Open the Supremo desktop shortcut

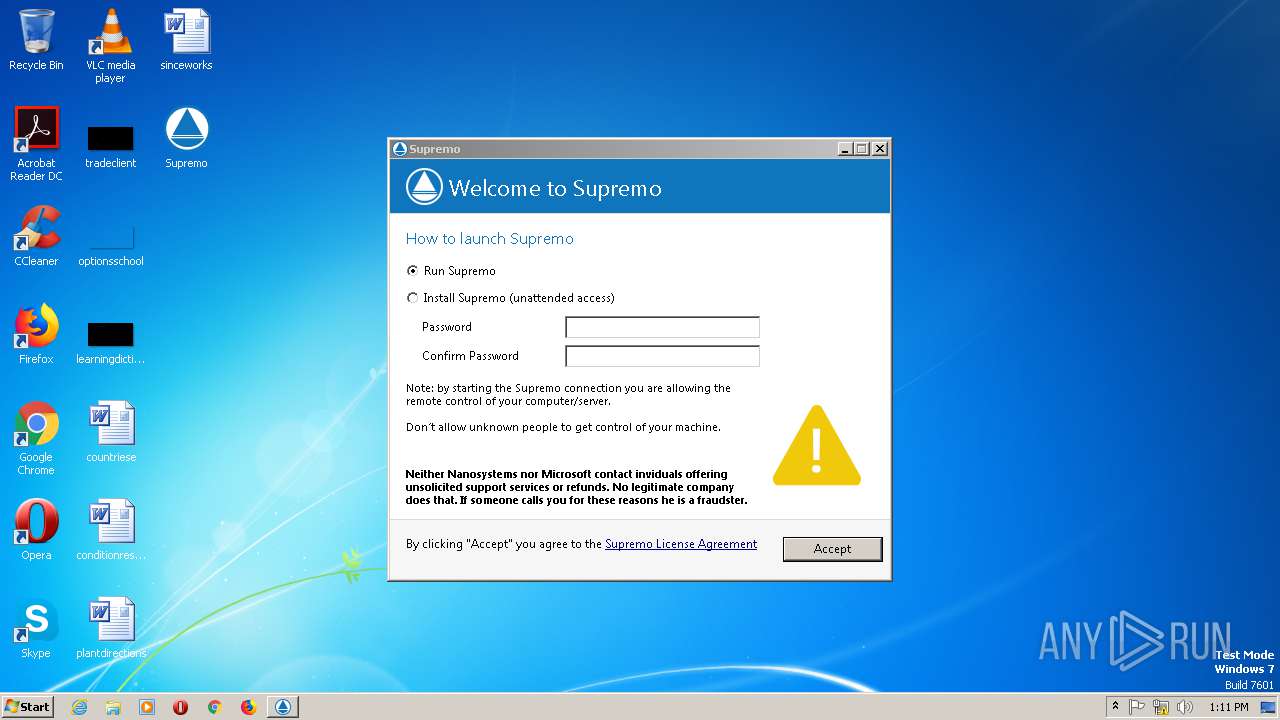point(186,138)
